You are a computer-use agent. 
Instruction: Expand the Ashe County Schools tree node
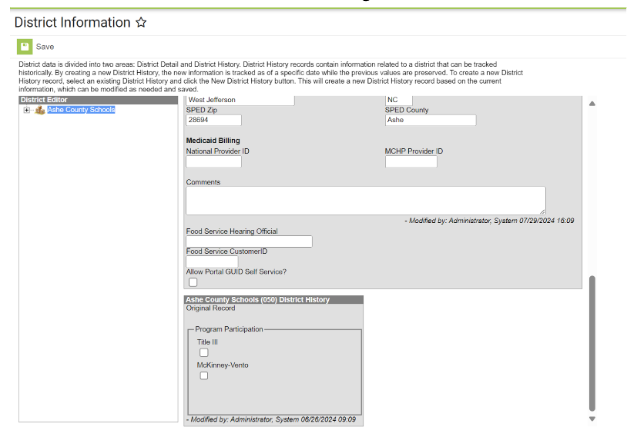point(27,110)
